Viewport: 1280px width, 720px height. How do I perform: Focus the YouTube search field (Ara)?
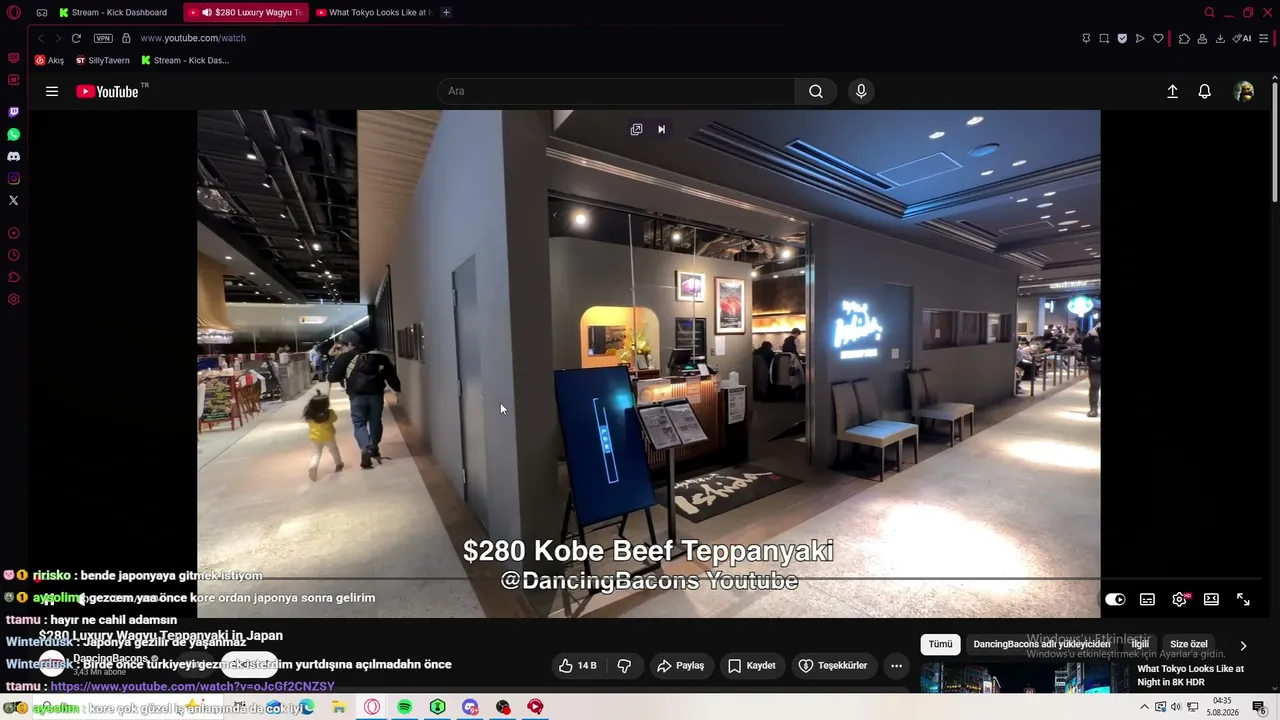point(616,91)
